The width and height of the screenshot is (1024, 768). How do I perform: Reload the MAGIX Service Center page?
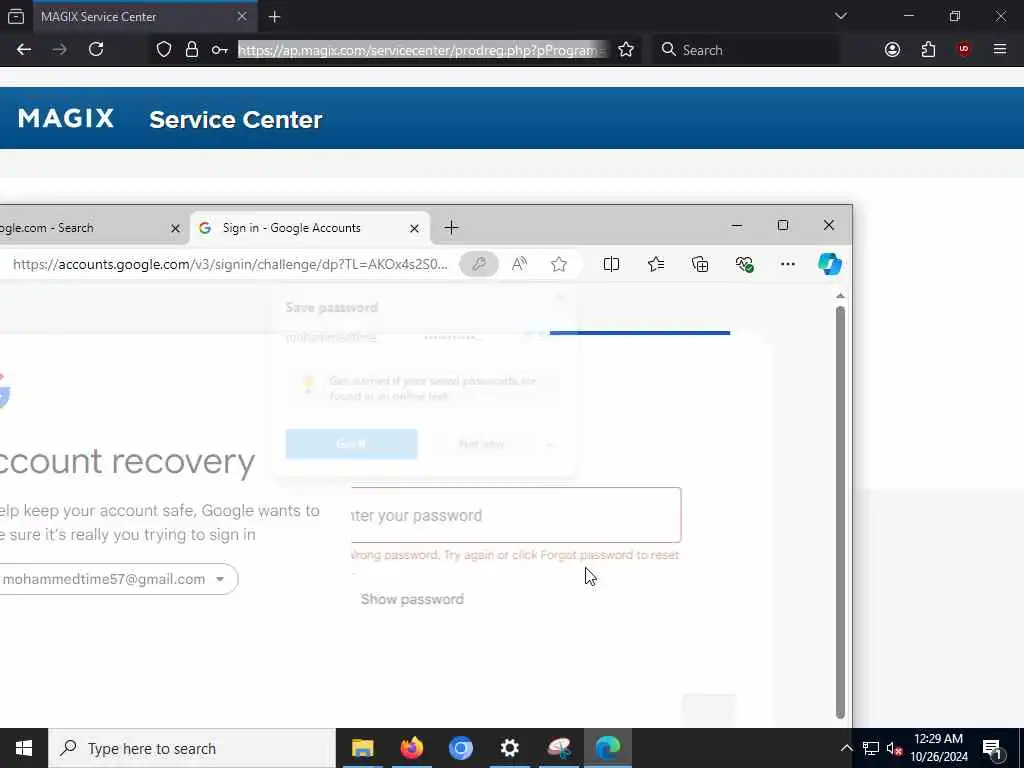point(96,50)
